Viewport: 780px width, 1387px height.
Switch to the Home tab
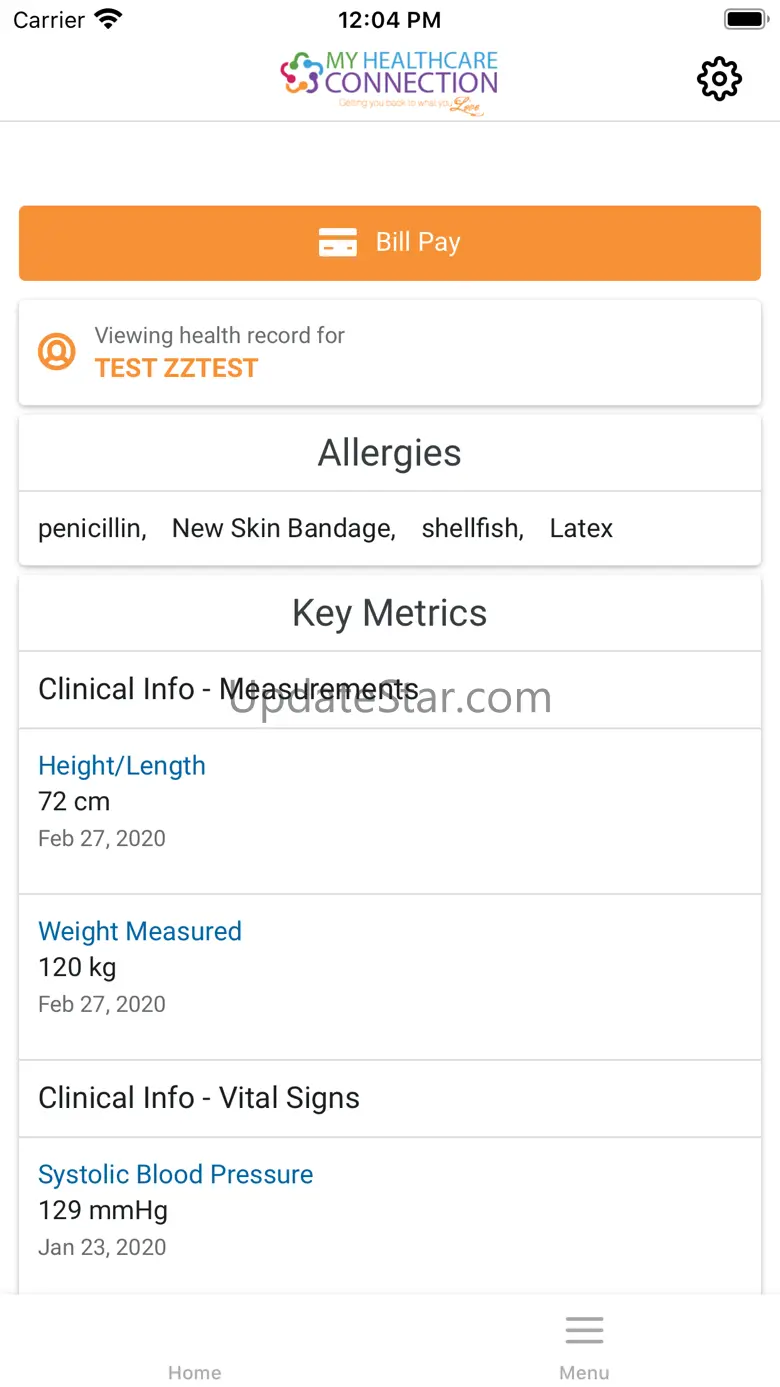click(x=194, y=1372)
